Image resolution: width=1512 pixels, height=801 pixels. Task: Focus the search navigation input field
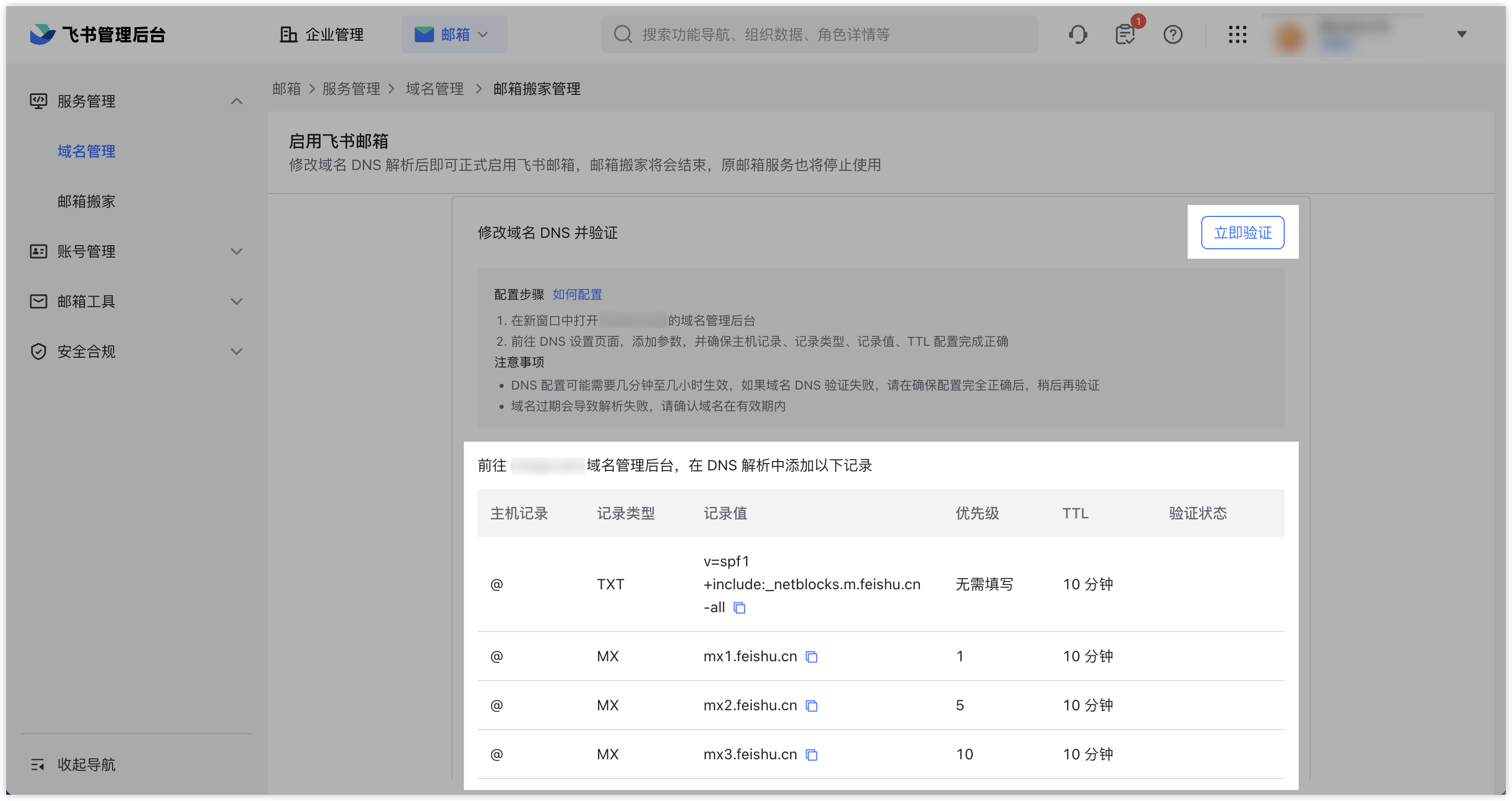(820, 34)
